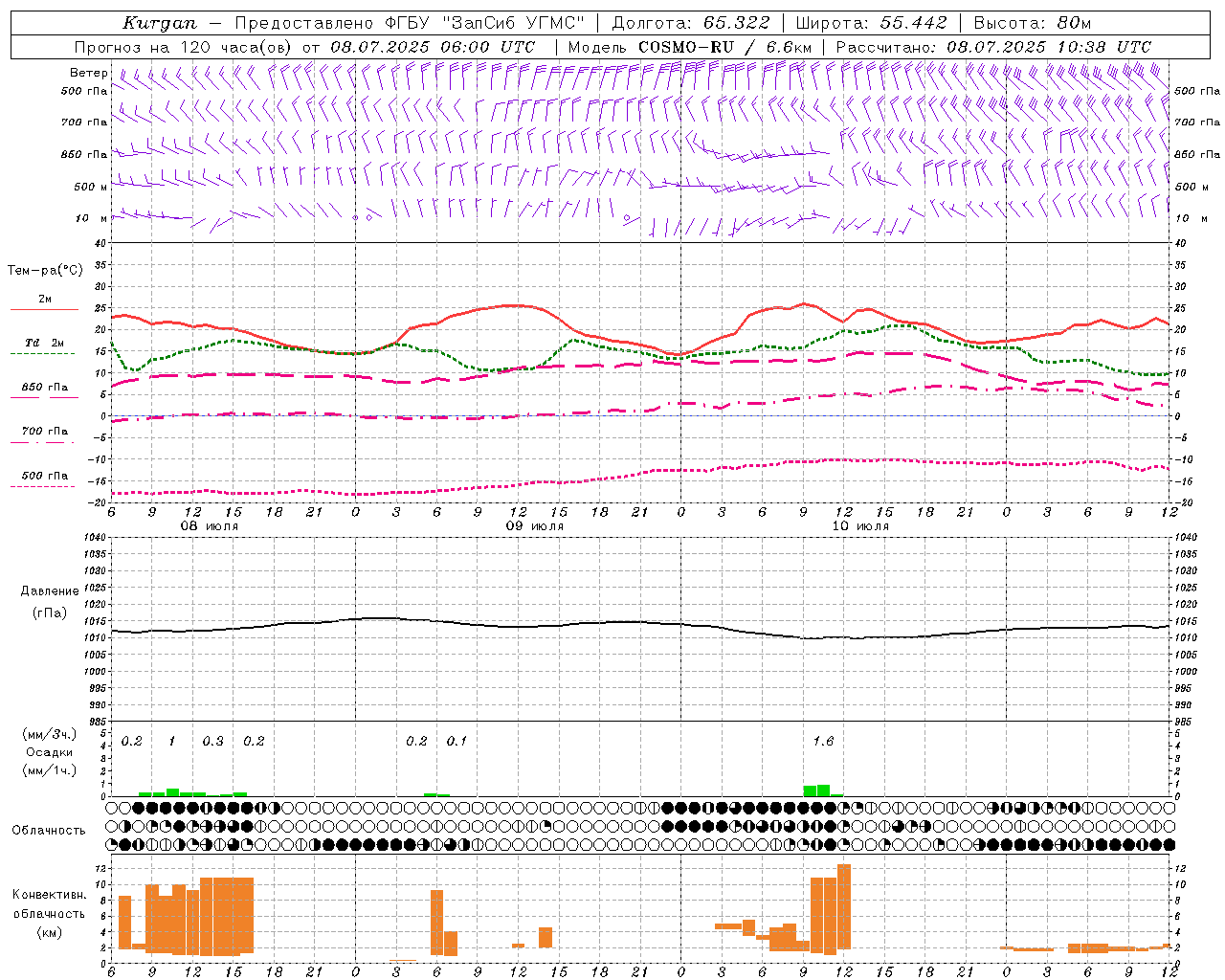The height and width of the screenshot is (980, 1225).
Task: Click the "Td 2м" dew point legend entry
Action: [45, 343]
